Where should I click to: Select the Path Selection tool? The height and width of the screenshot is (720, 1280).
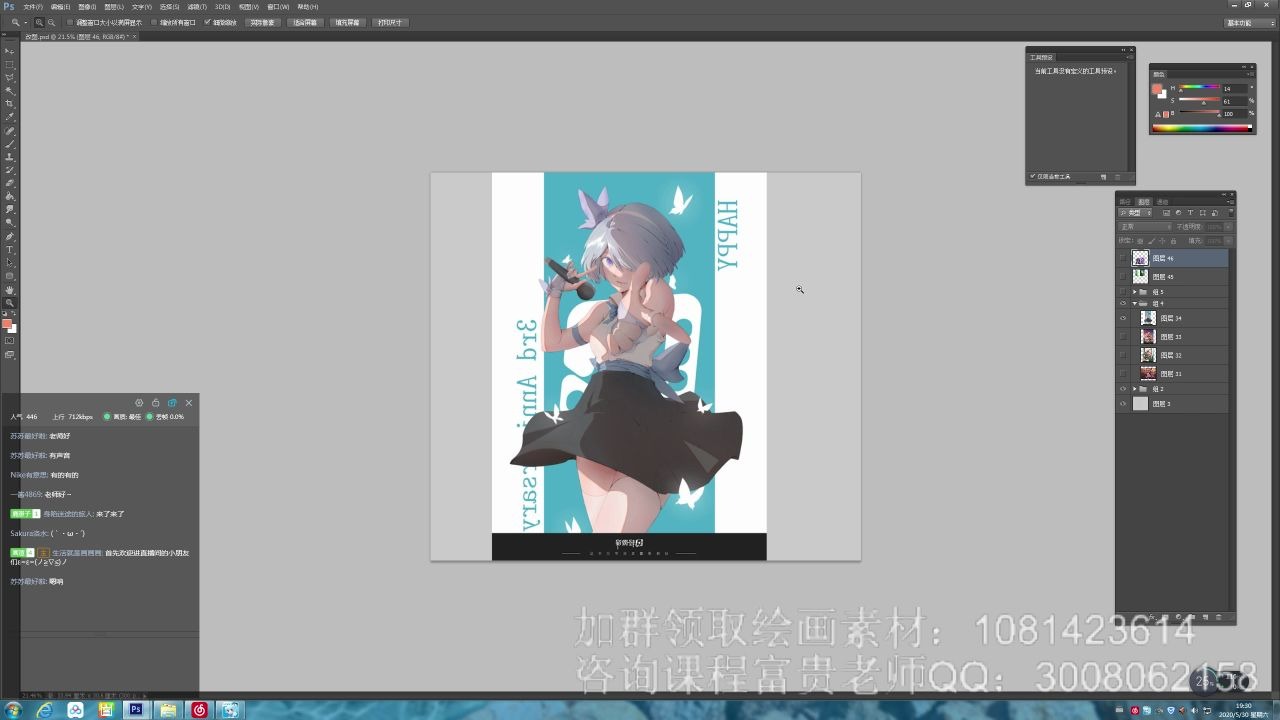point(10,263)
